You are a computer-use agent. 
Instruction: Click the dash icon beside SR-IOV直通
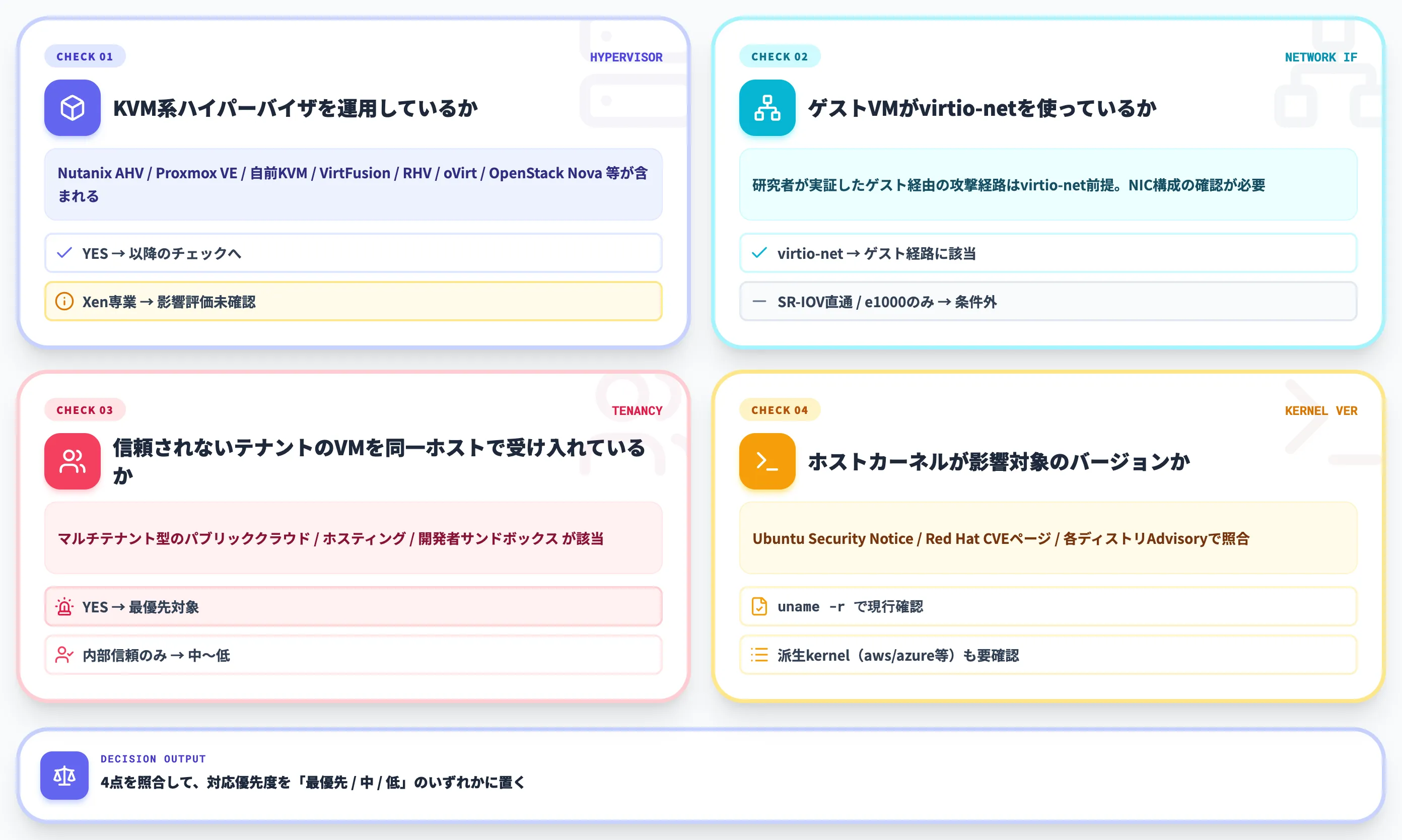(759, 301)
